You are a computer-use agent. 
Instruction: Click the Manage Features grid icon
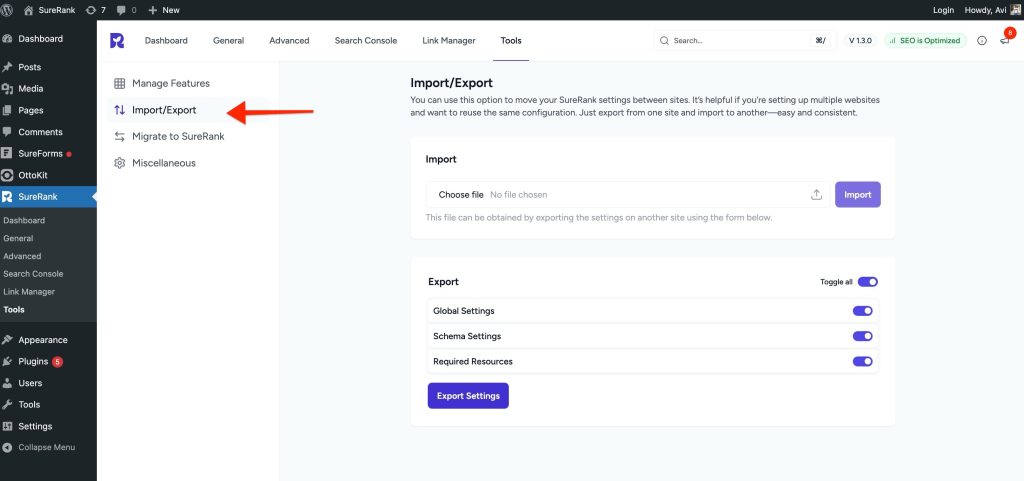coord(120,84)
